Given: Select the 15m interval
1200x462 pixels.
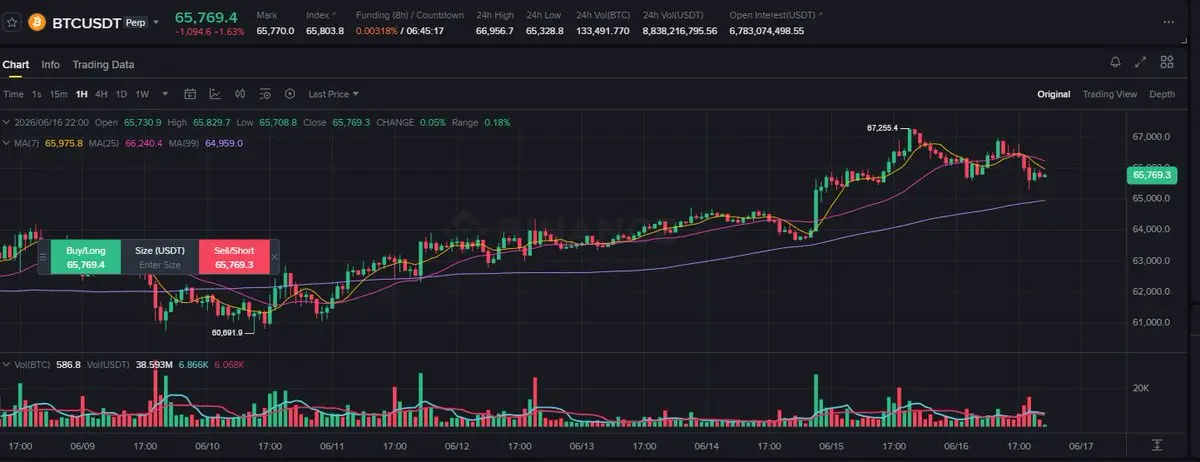Looking at the screenshot, I should [x=59, y=94].
